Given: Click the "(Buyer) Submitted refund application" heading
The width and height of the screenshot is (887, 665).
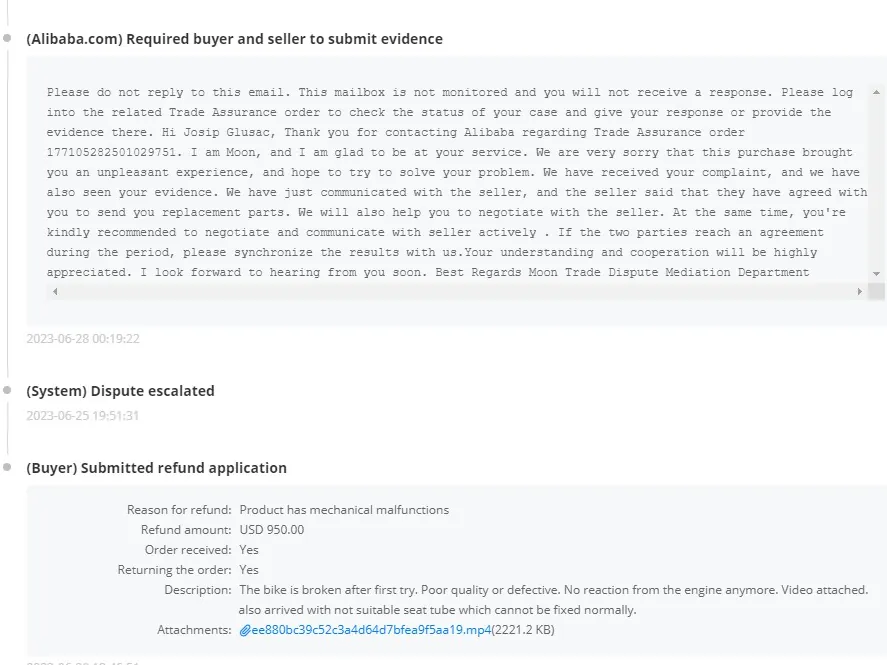Looking at the screenshot, I should pos(156,468).
